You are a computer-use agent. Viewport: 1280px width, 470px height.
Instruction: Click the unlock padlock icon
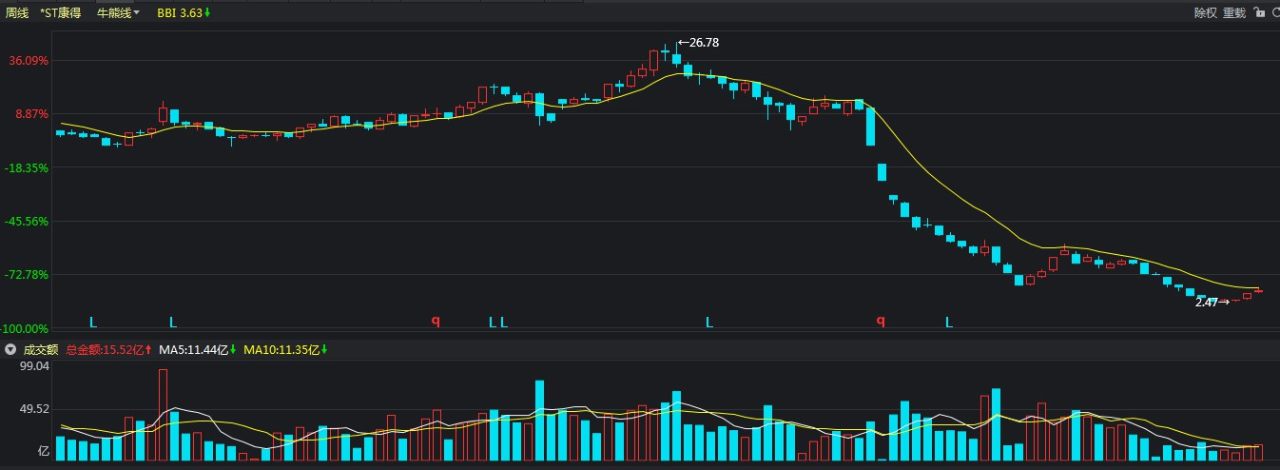tap(1258, 13)
